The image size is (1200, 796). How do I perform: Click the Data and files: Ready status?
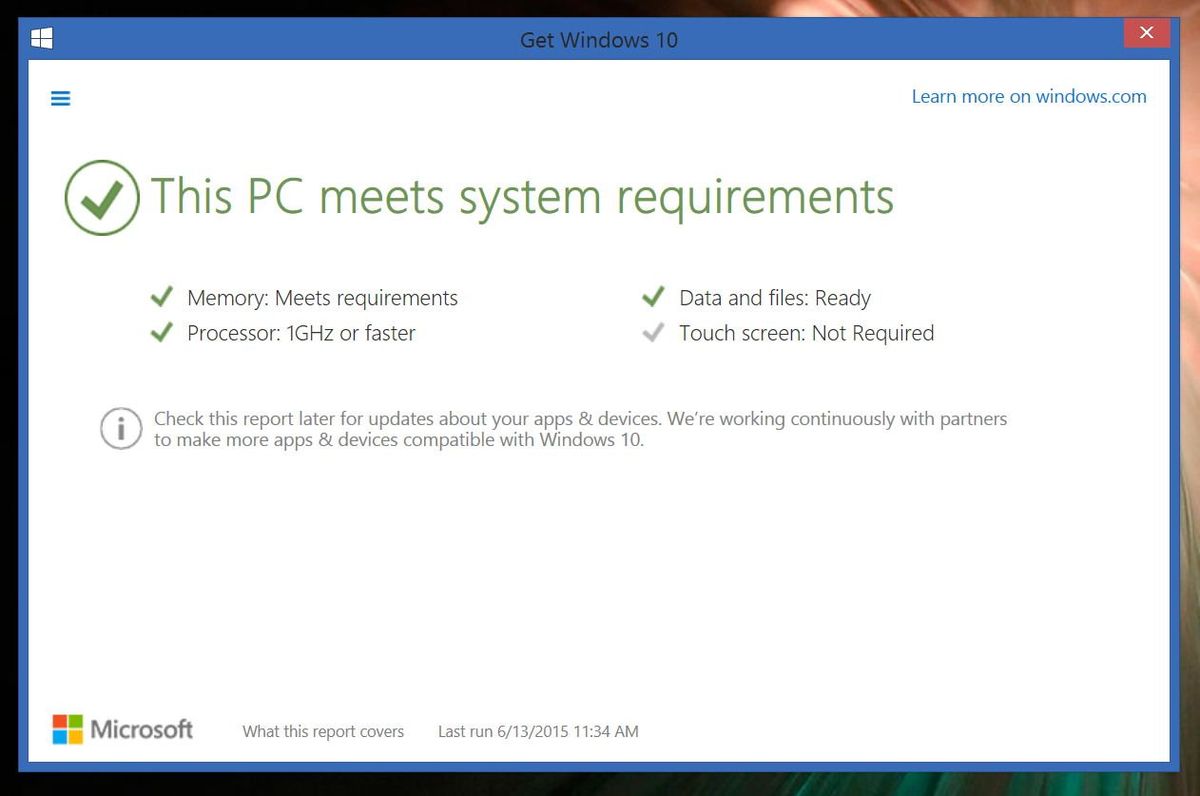click(x=775, y=297)
